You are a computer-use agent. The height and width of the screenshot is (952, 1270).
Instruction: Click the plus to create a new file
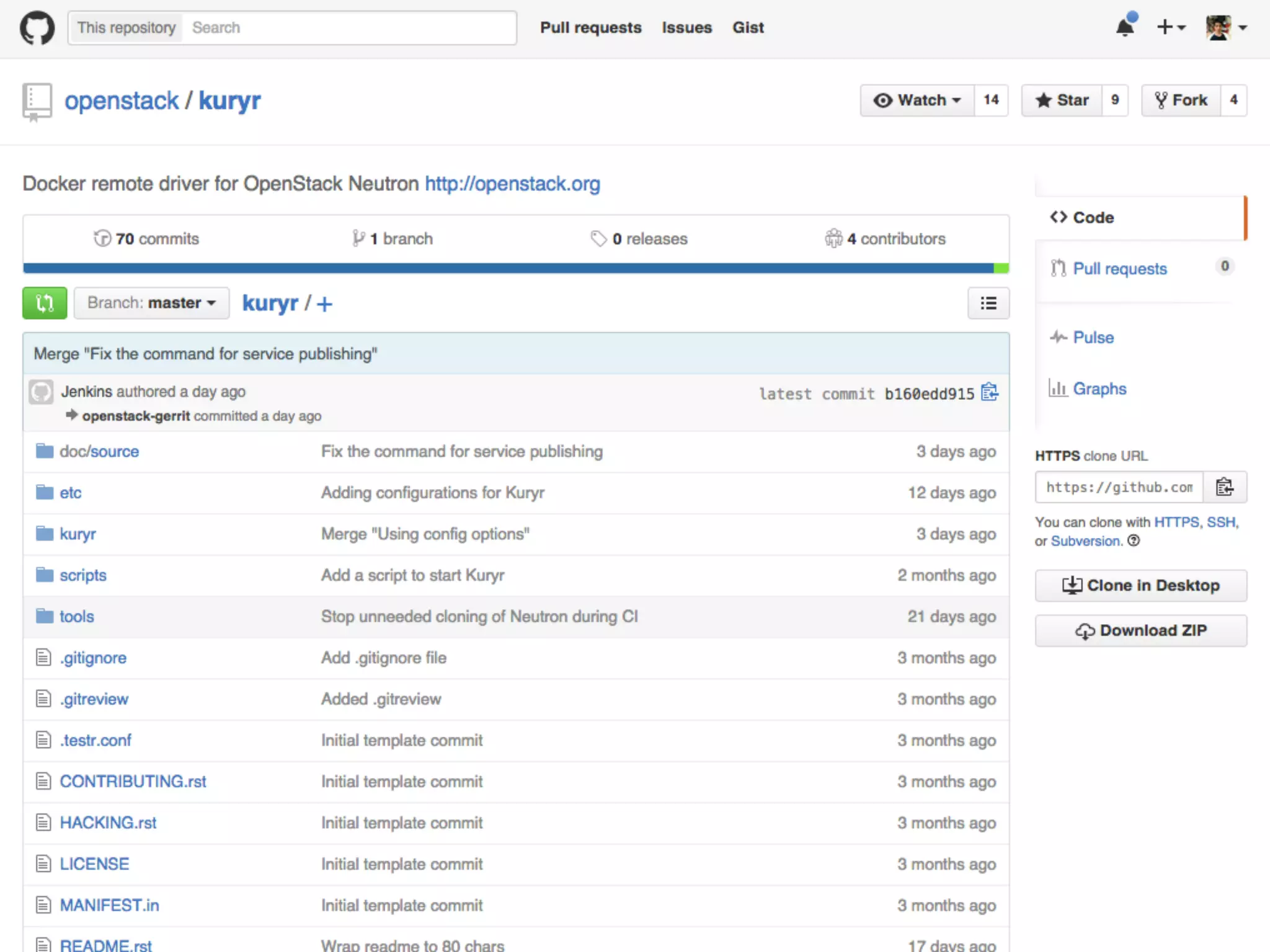[324, 304]
